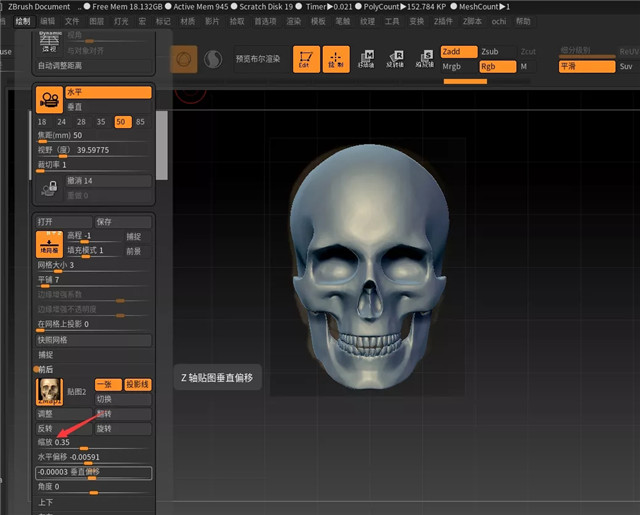Open the 绘制 (Draw) menu

click(x=23, y=21)
